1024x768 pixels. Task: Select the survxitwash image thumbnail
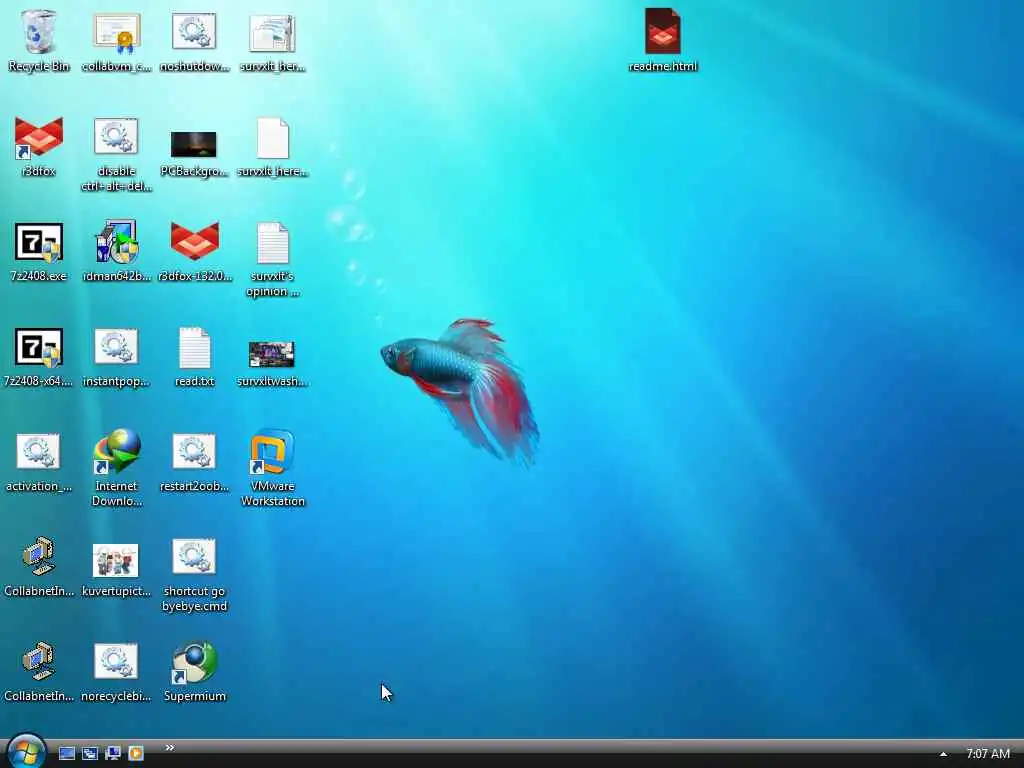(272, 363)
